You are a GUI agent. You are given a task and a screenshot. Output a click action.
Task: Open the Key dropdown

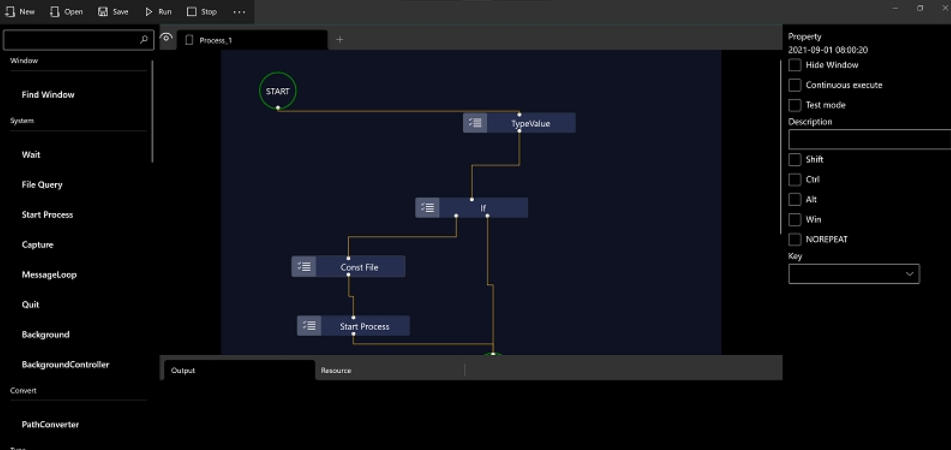tap(853, 273)
